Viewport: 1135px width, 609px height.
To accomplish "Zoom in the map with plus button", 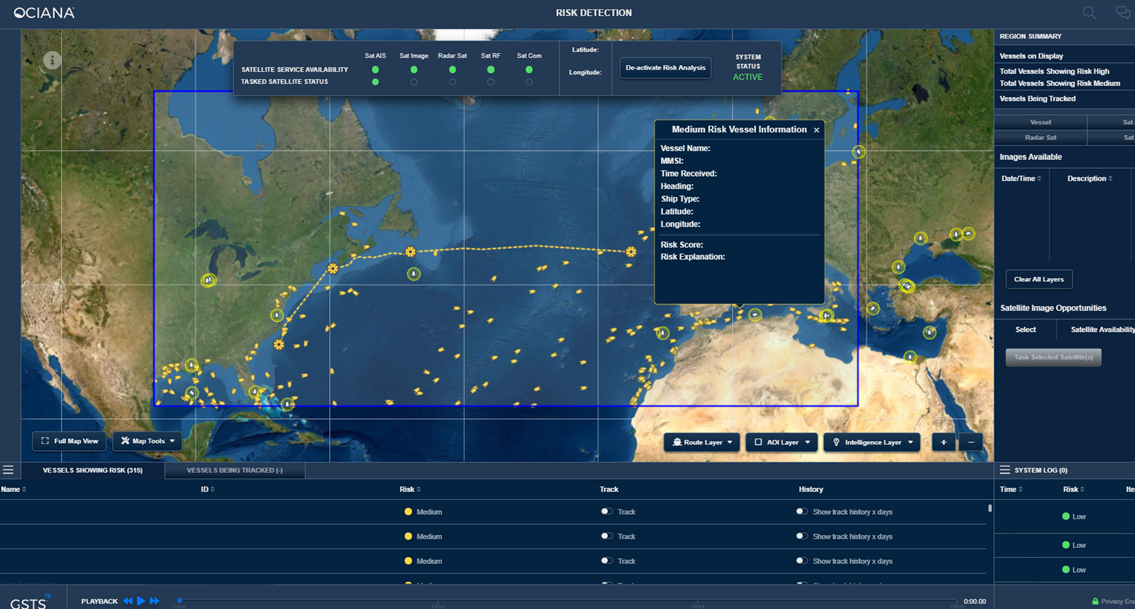I will click(x=943, y=442).
